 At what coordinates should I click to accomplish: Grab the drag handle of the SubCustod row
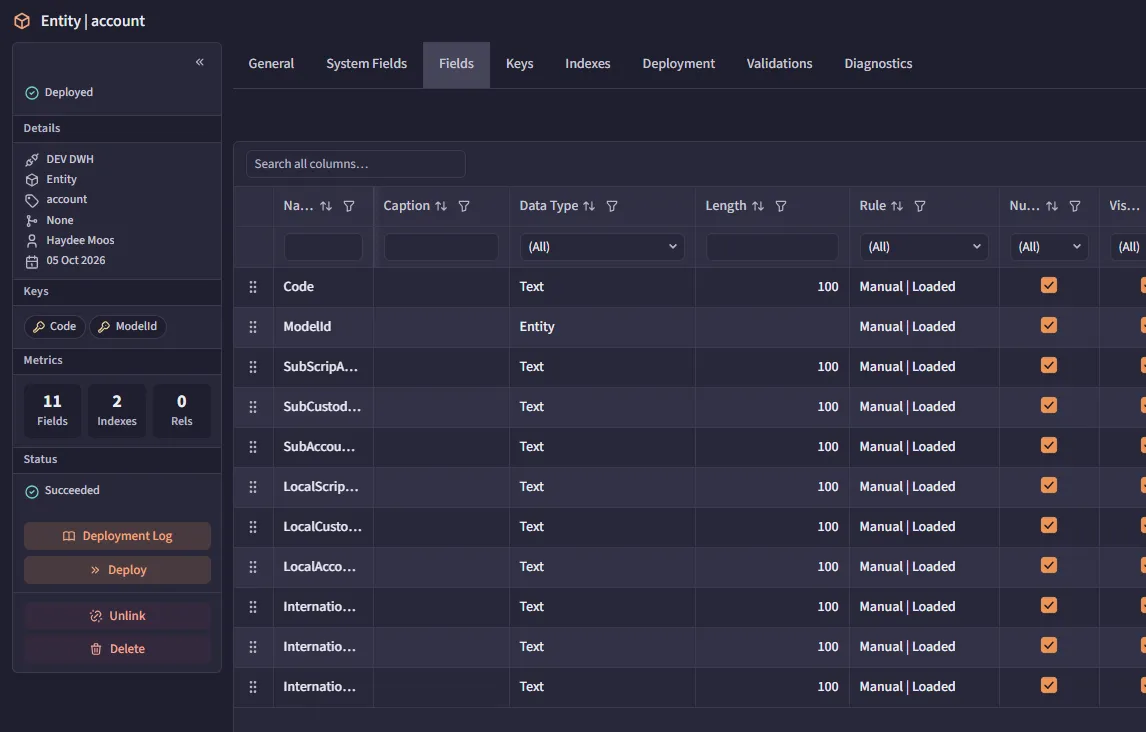pyautogui.click(x=253, y=407)
